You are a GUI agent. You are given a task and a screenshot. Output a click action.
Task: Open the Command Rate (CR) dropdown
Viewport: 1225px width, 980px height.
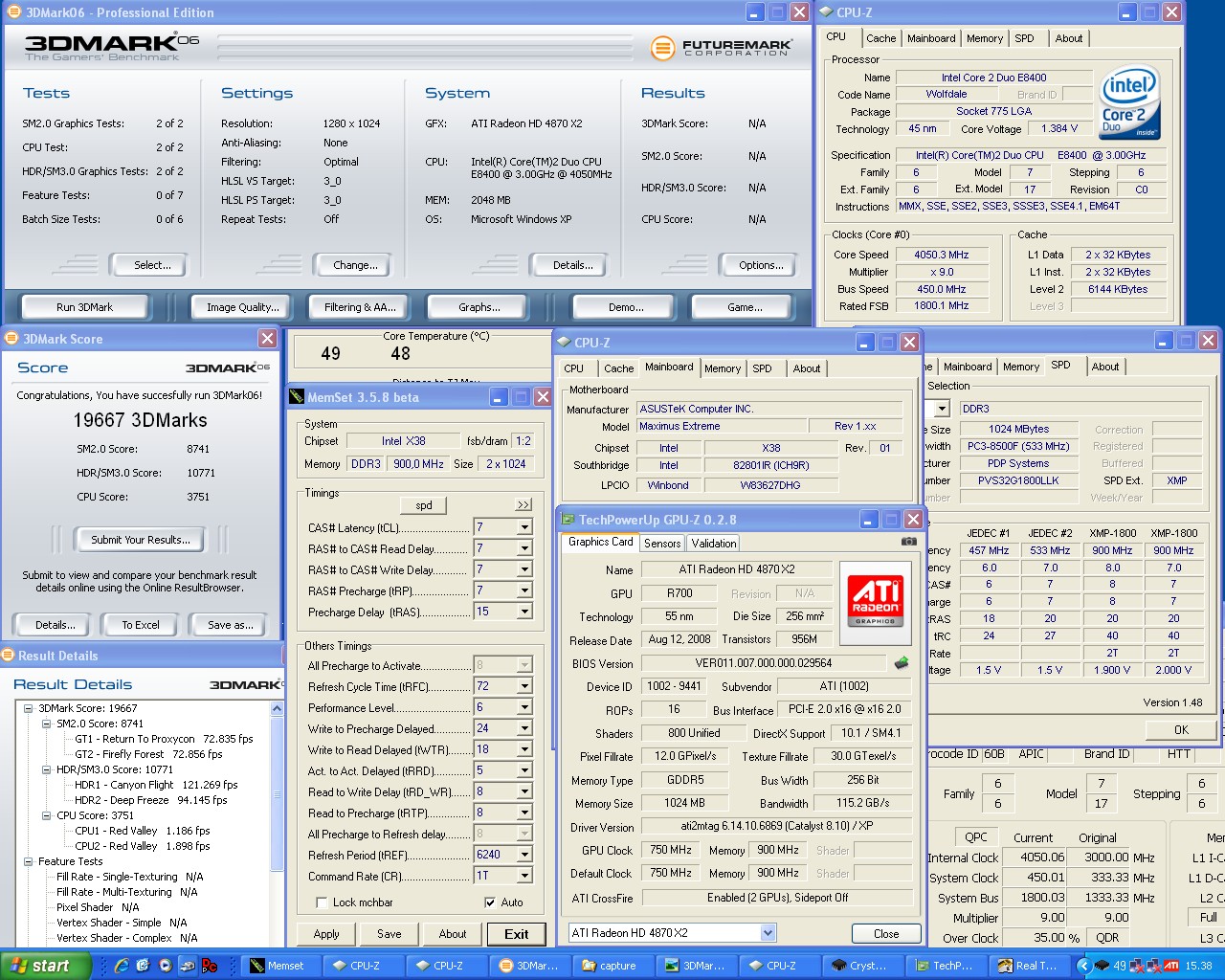524,876
